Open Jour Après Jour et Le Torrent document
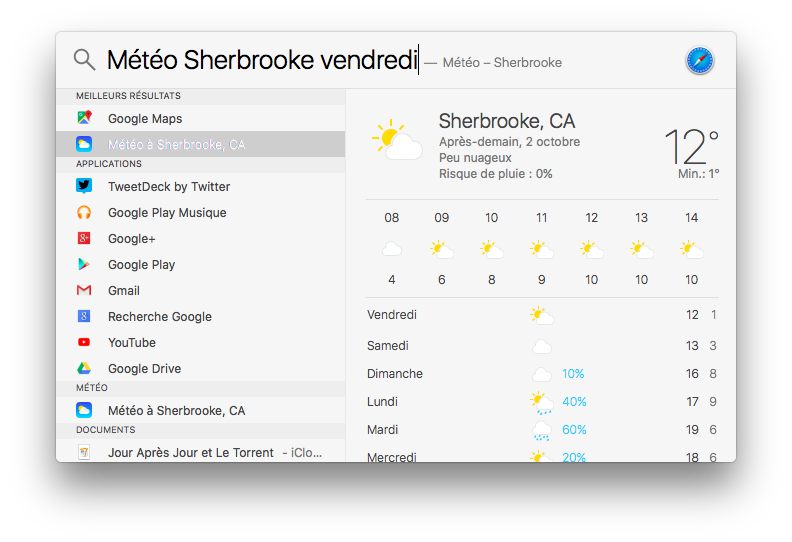 pos(201,452)
